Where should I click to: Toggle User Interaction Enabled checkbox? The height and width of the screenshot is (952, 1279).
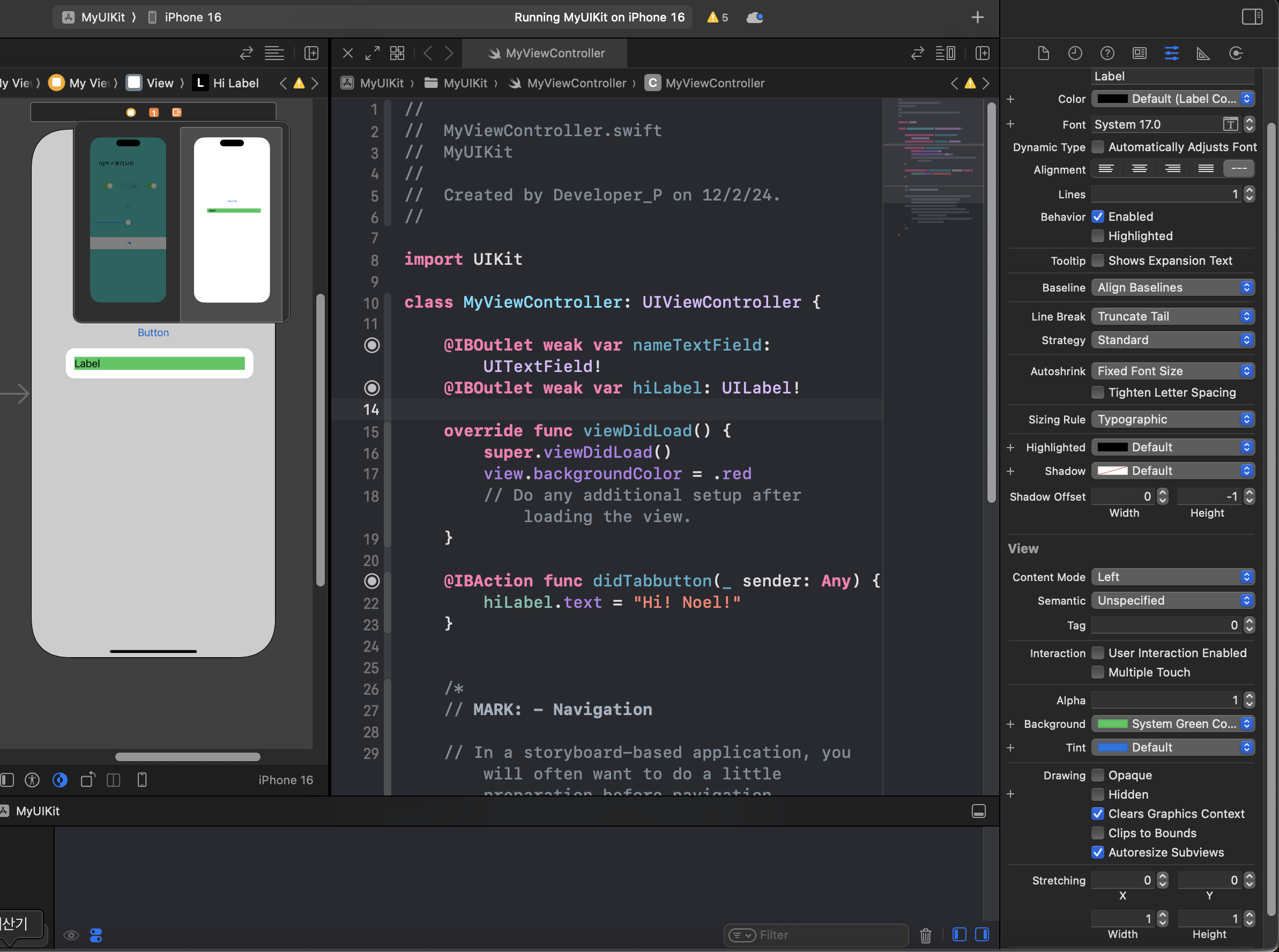click(x=1098, y=653)
